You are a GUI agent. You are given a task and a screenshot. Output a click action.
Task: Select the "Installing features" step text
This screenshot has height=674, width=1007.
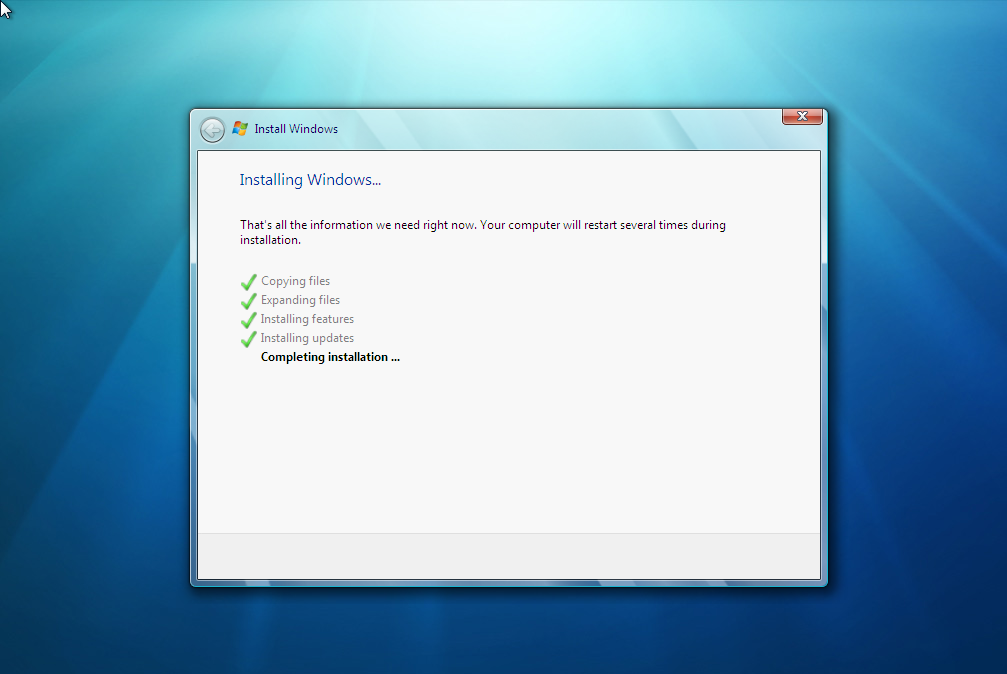(x=307, y=319)
